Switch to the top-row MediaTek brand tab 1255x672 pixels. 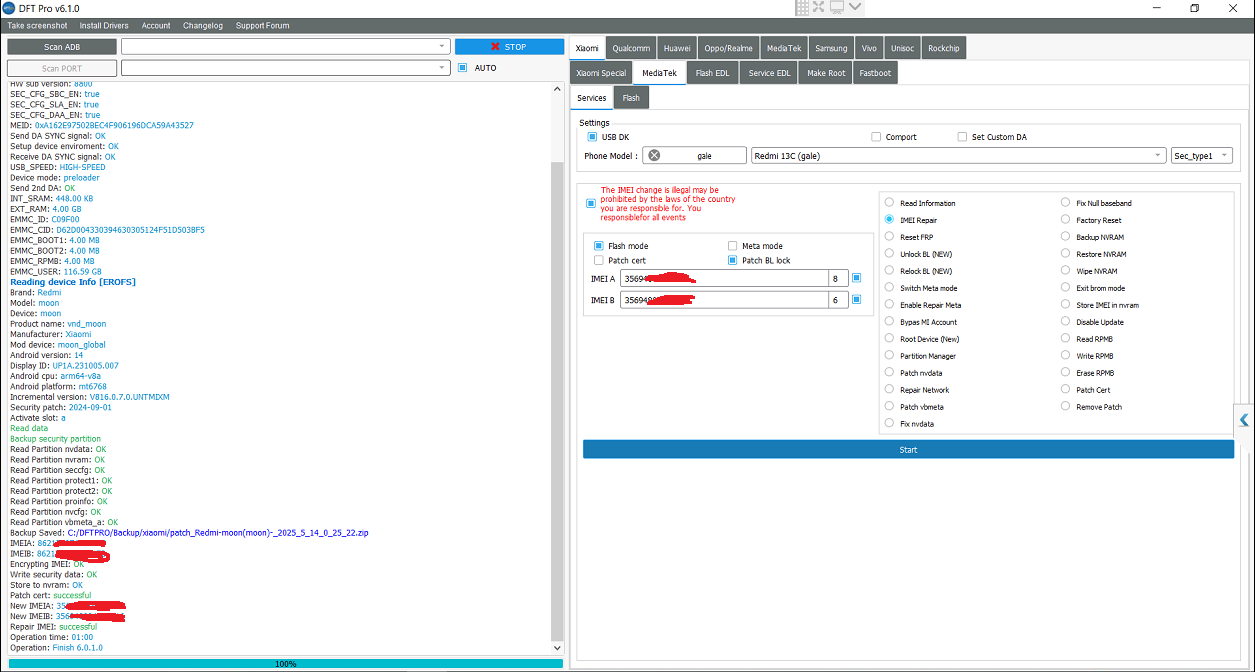click(784, 48)
